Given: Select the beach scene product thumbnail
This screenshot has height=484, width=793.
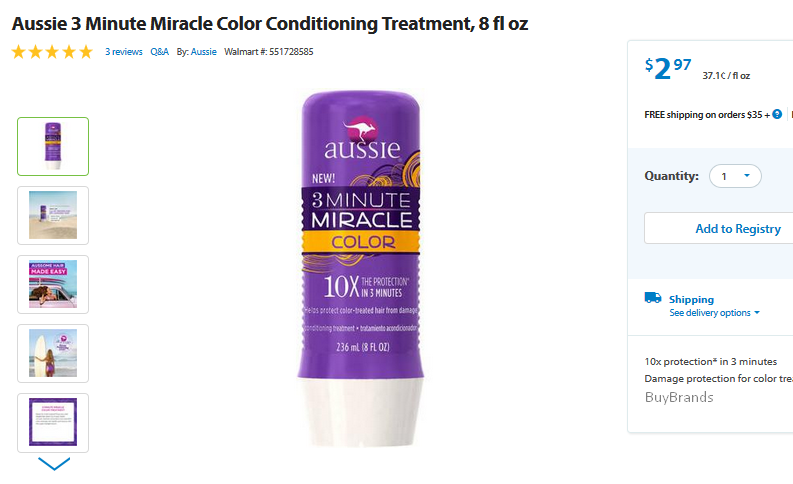Looking at the screenshot, I should pos(53,215).
